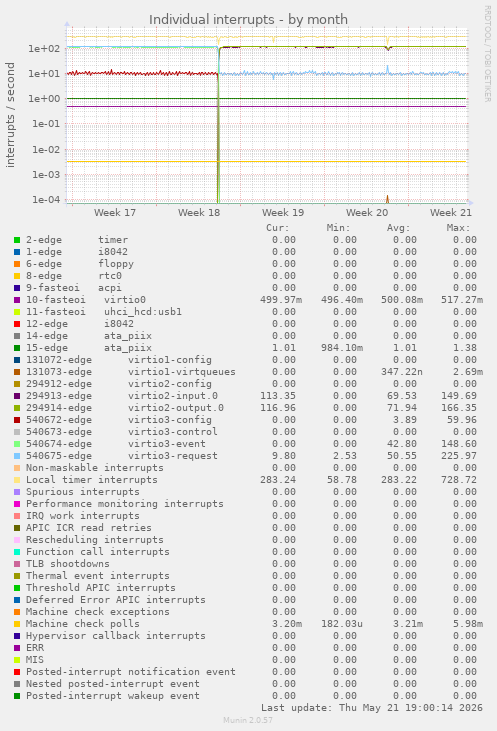Click the Munin 2.0.57 footer text
Viewport: 497px width, 731px height.
(x=248, y=720)
